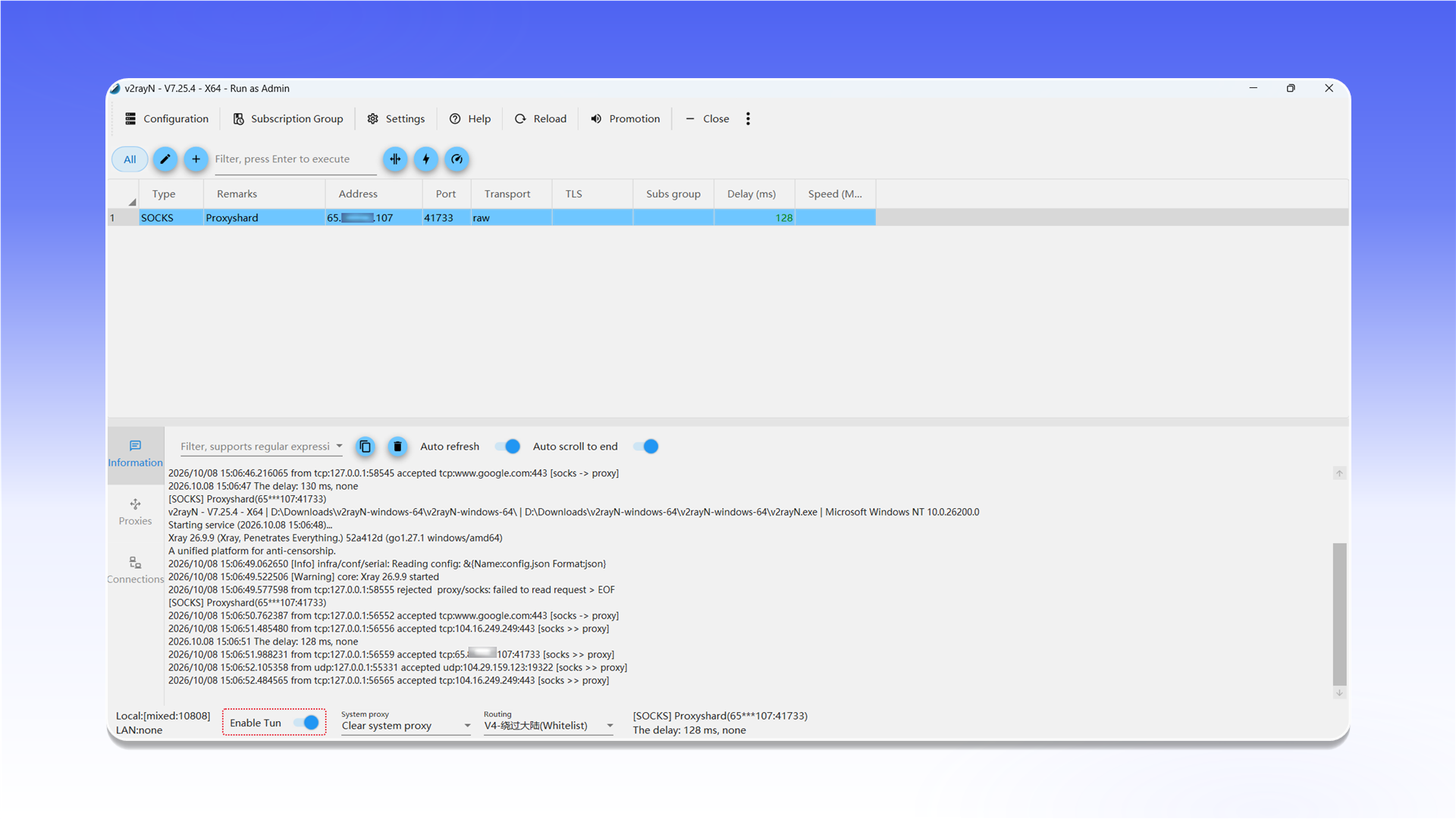1456x819 pixels.
Task: Click the plus add group icon
Action: pyautogui.click(x=196, y=159)
